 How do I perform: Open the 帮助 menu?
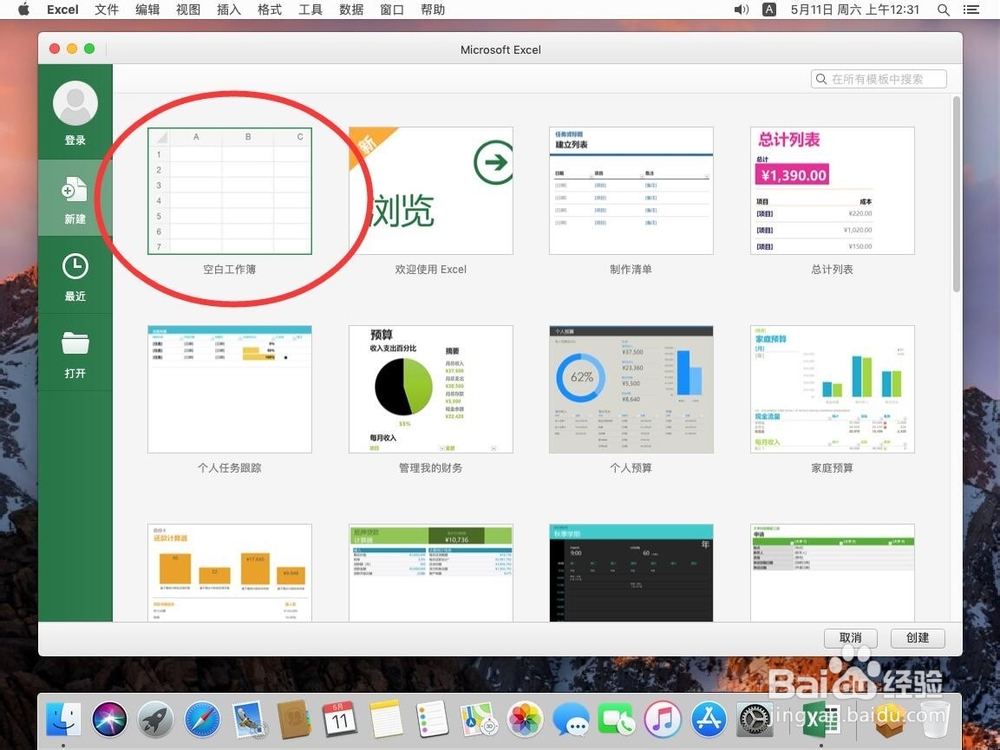(433, 10)
